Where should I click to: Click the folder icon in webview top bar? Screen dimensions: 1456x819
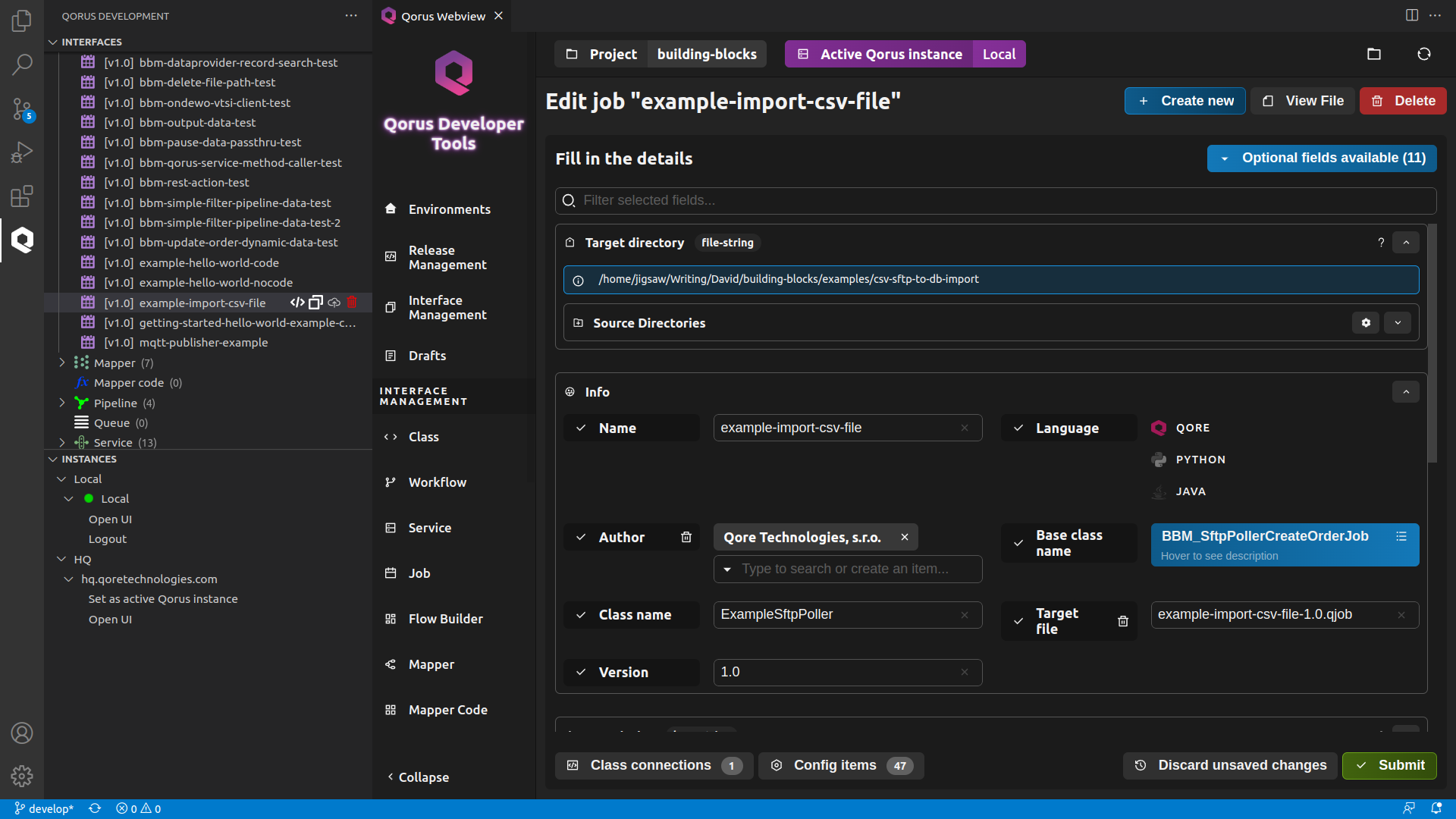coord(1374,54)
